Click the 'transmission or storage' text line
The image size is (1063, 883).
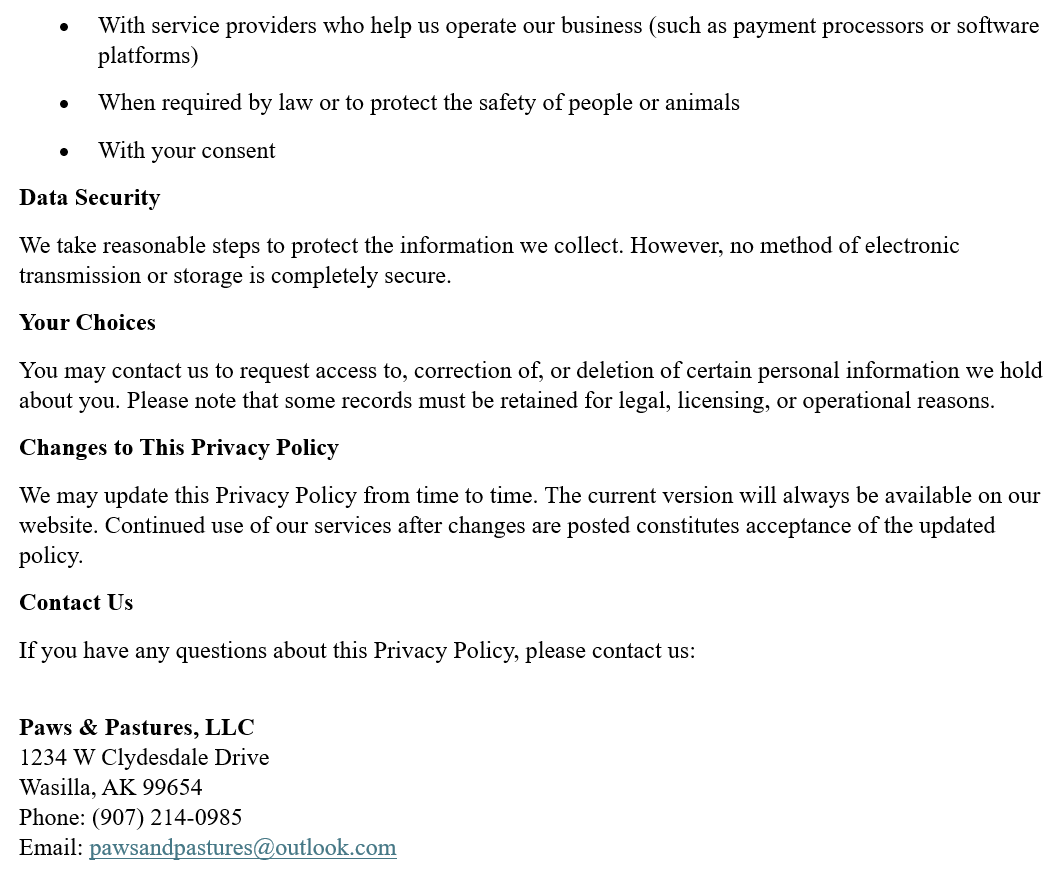235,275
